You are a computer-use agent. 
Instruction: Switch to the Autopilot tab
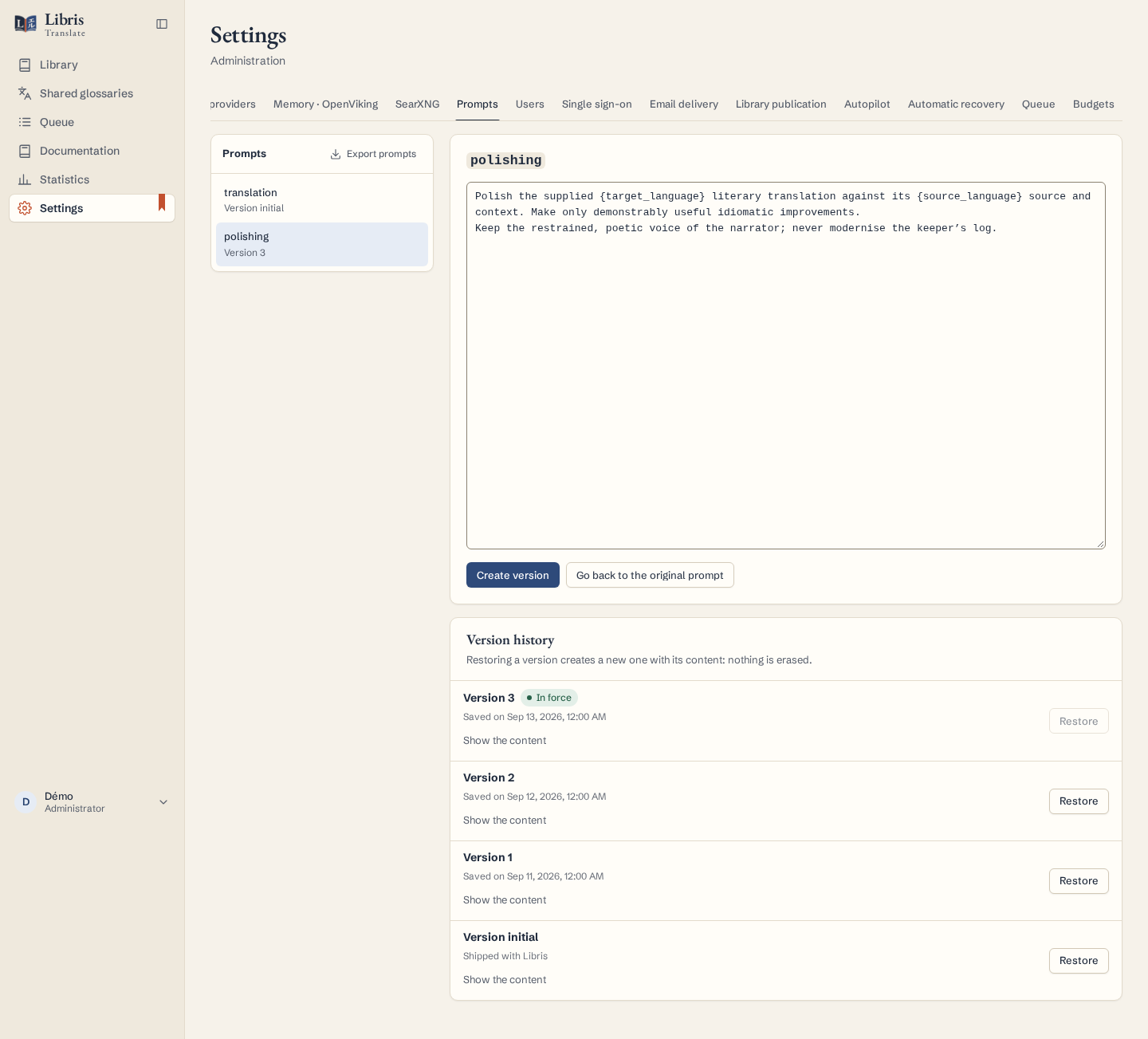867,104
